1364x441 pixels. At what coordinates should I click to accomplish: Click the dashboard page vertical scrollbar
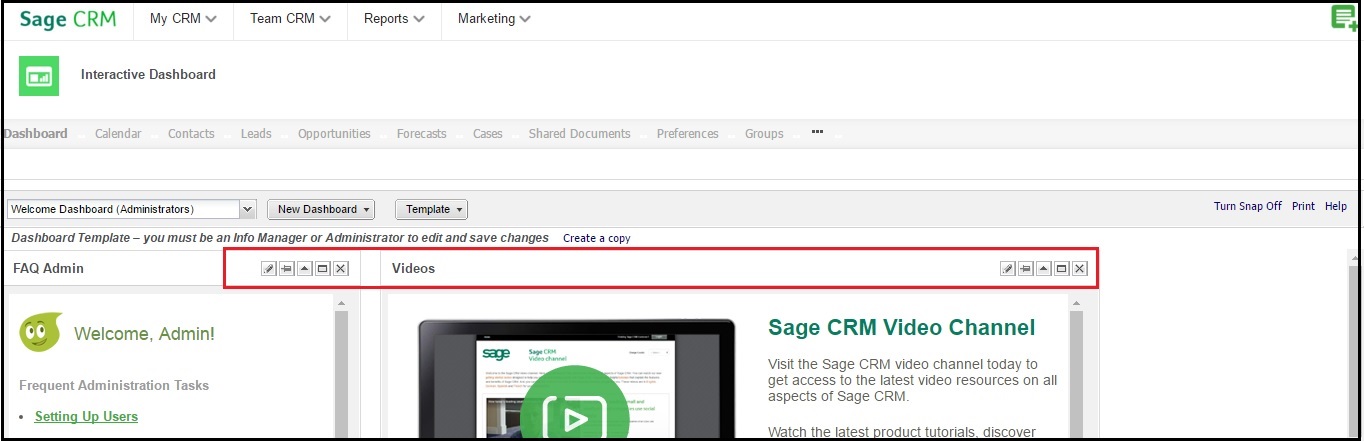[x=1355, y=343]
